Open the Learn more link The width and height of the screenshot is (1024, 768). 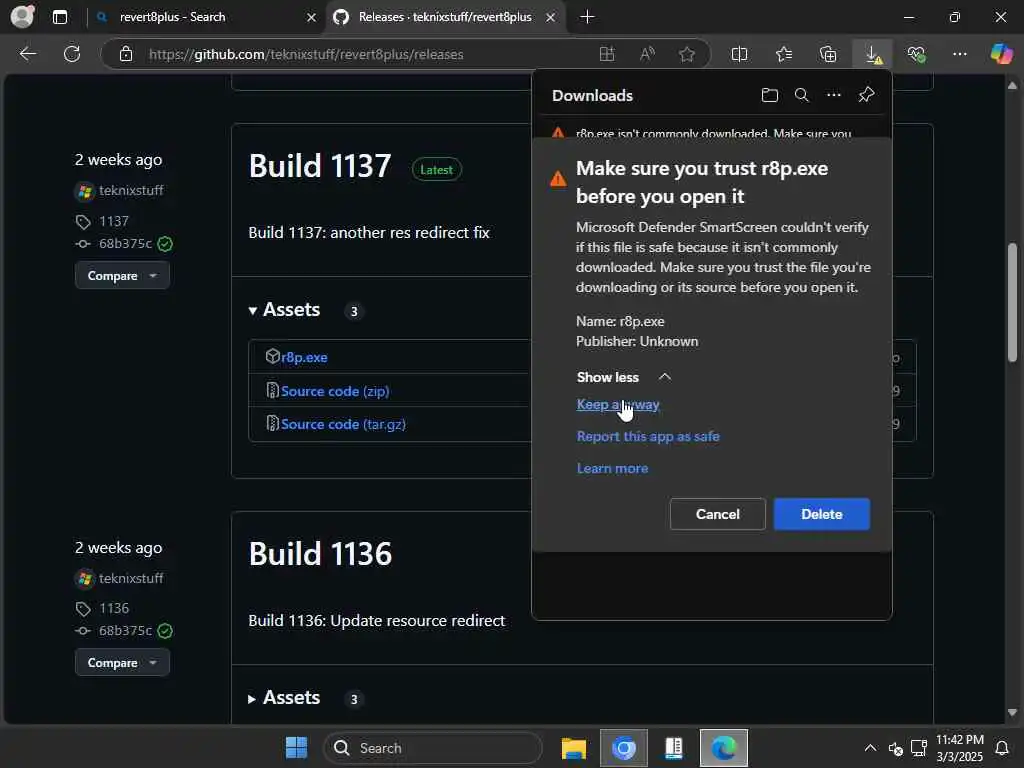pyautogui.click(x=613, y=468)
